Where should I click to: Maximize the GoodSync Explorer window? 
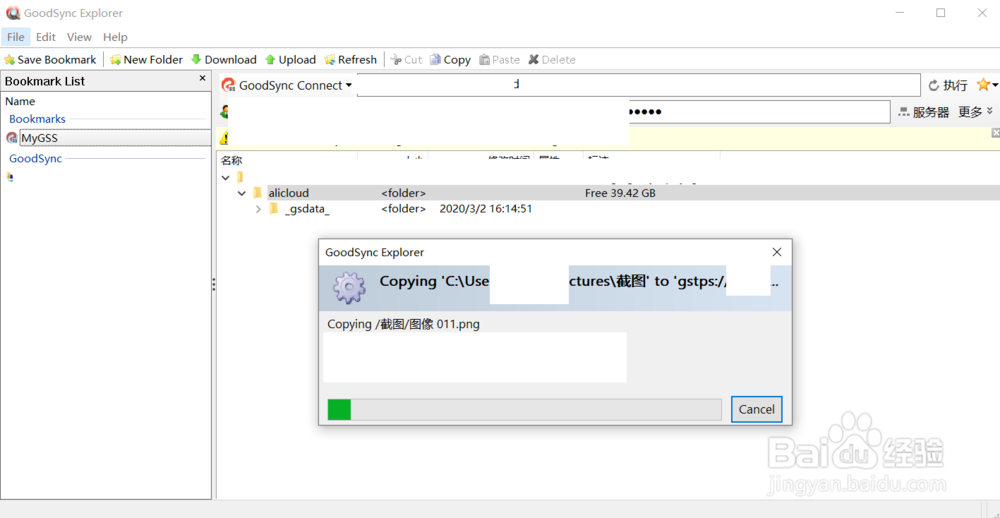point(940,13)
